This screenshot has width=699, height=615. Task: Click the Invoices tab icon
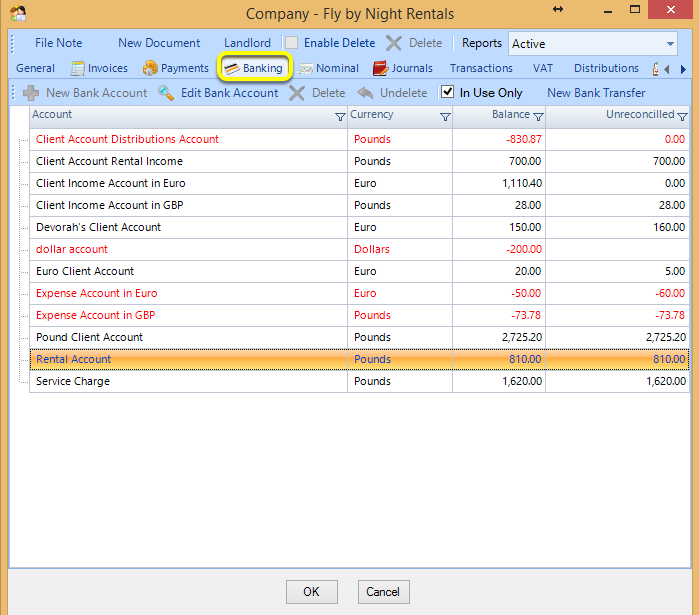[78, 68]
